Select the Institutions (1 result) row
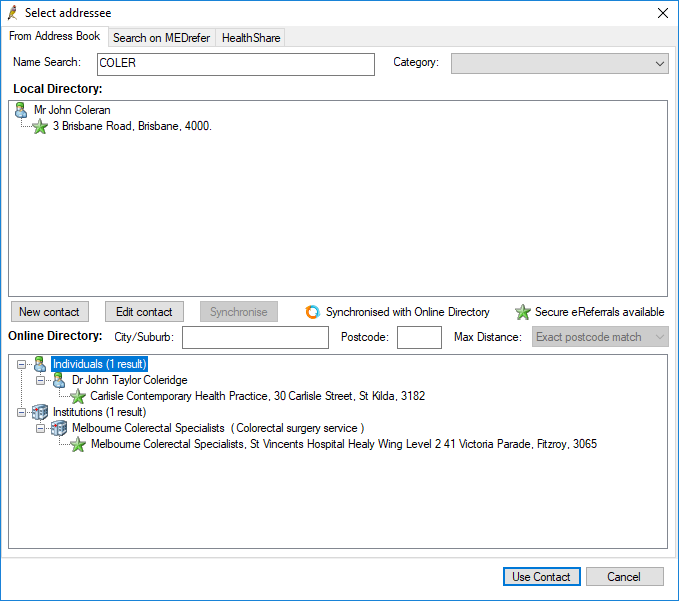 coord(100,412)
